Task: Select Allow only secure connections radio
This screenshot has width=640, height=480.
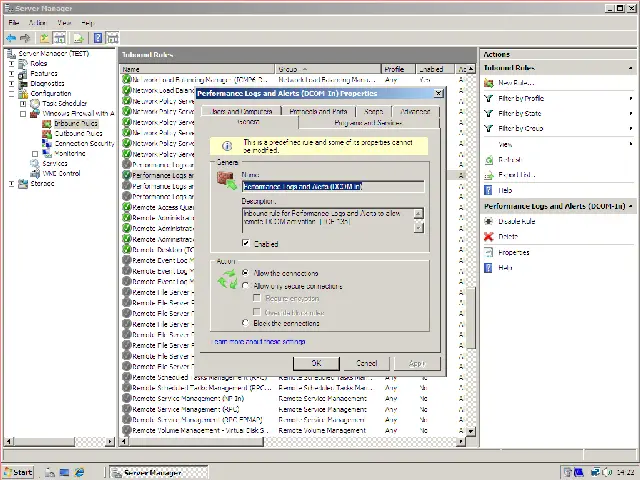Action: tap(245, 285)
